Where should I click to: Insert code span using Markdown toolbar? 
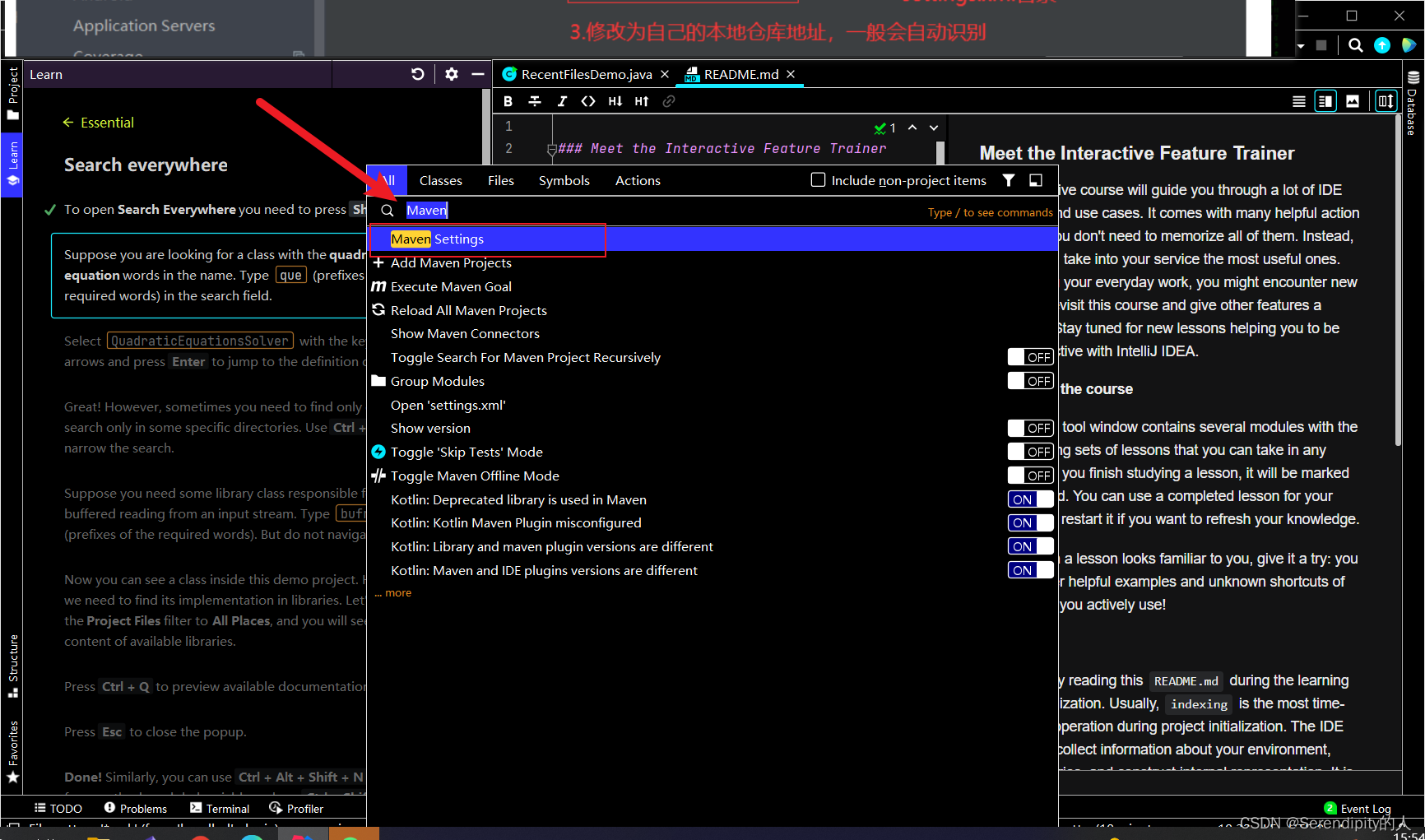(x=588, y=101)
